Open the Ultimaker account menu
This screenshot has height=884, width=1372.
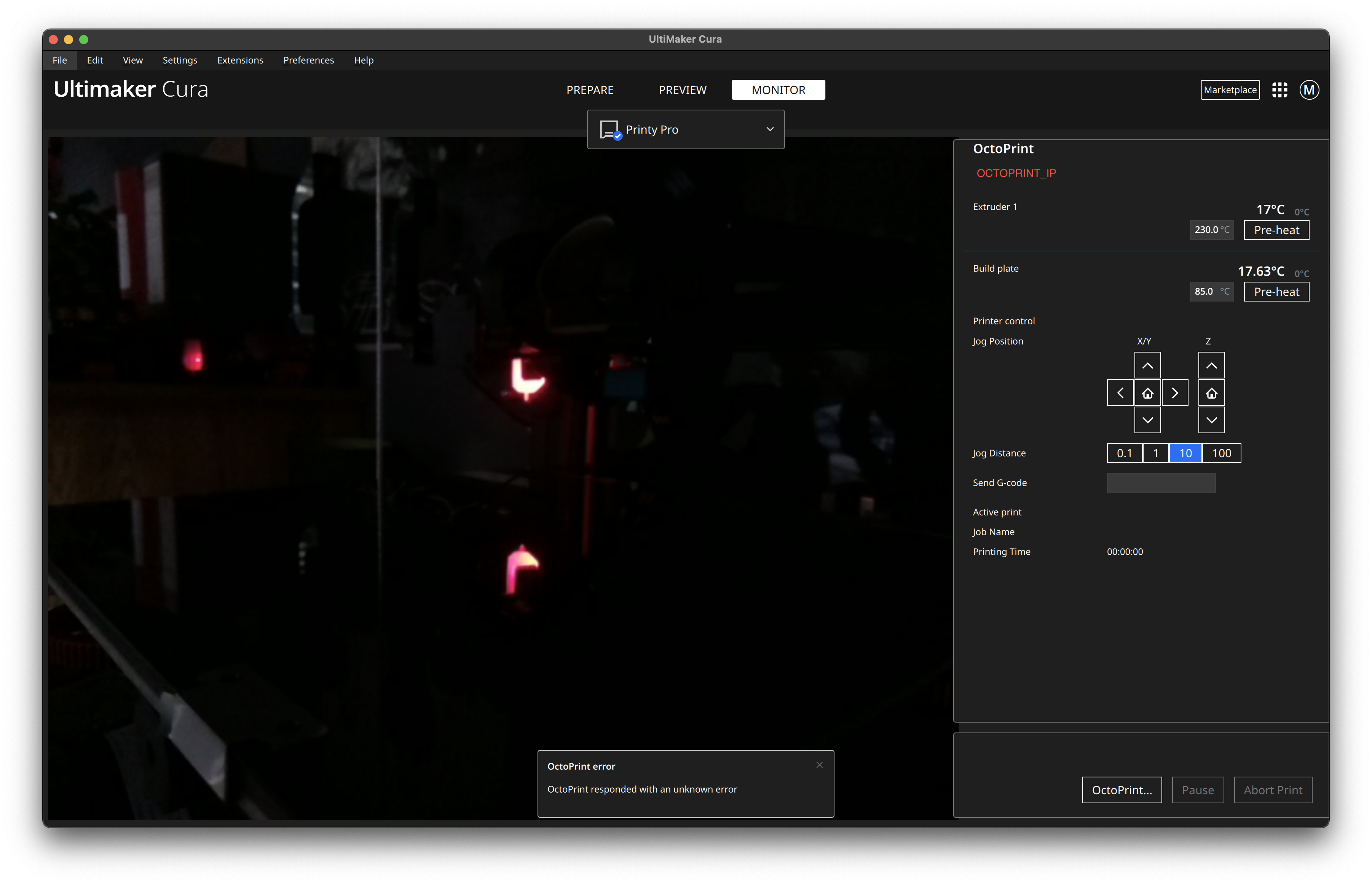click(1308, 89)
